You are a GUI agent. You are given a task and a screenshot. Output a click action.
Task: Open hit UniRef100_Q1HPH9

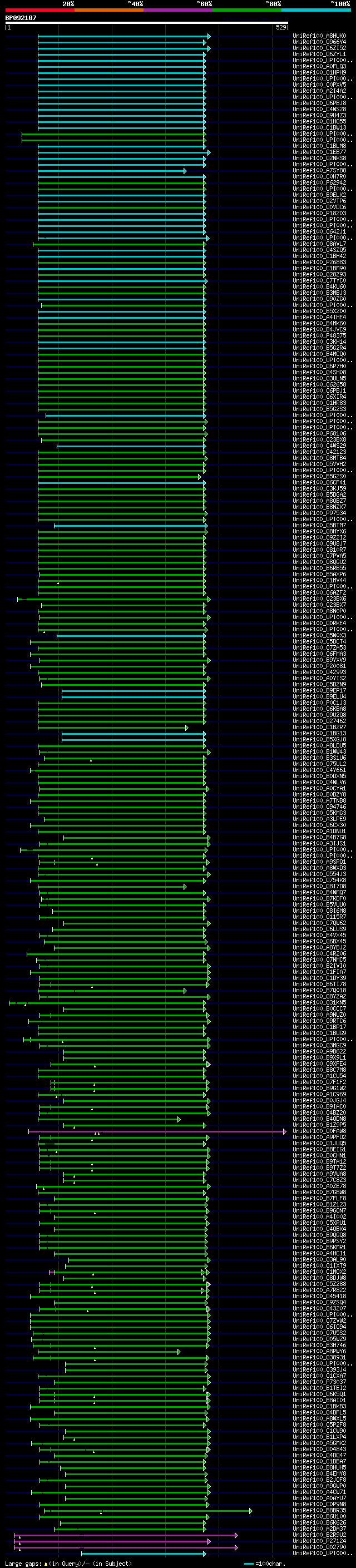click(319, 72)
